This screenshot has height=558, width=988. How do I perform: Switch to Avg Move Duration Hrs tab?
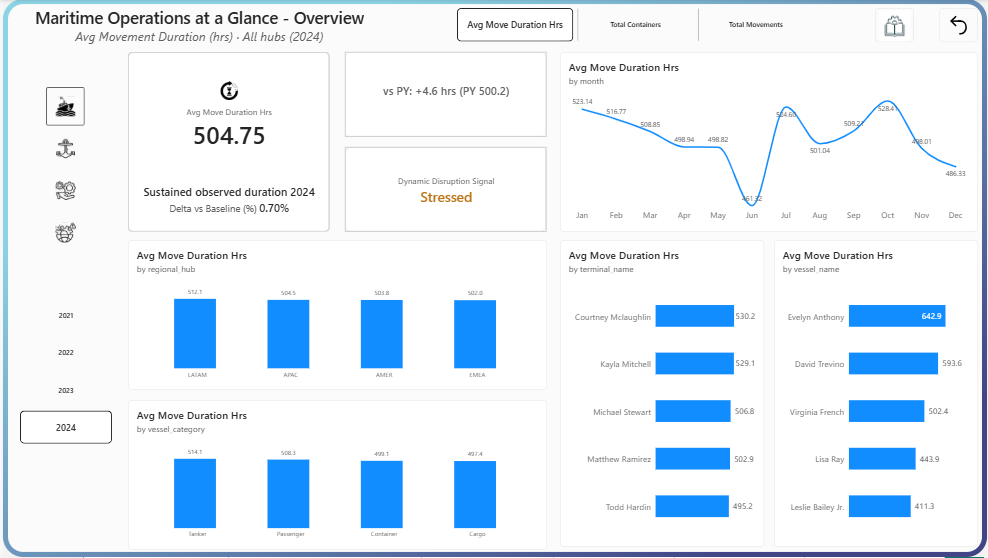pyautogui.click(x=515, y=25)
